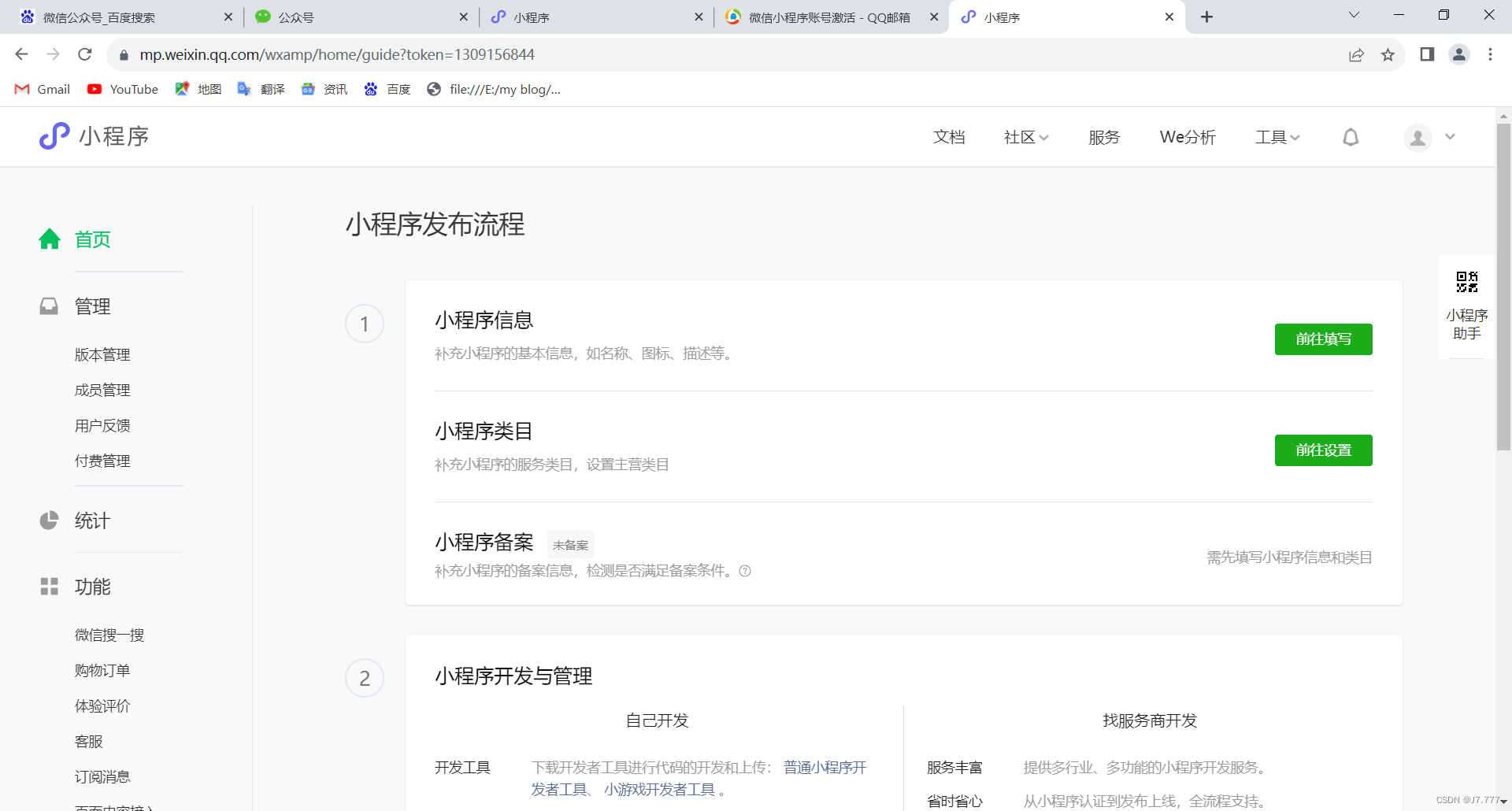The height and width of the screenshot is (811, 1512).
Task: Open the 资讯 bookmark
Action: point(324,89)
